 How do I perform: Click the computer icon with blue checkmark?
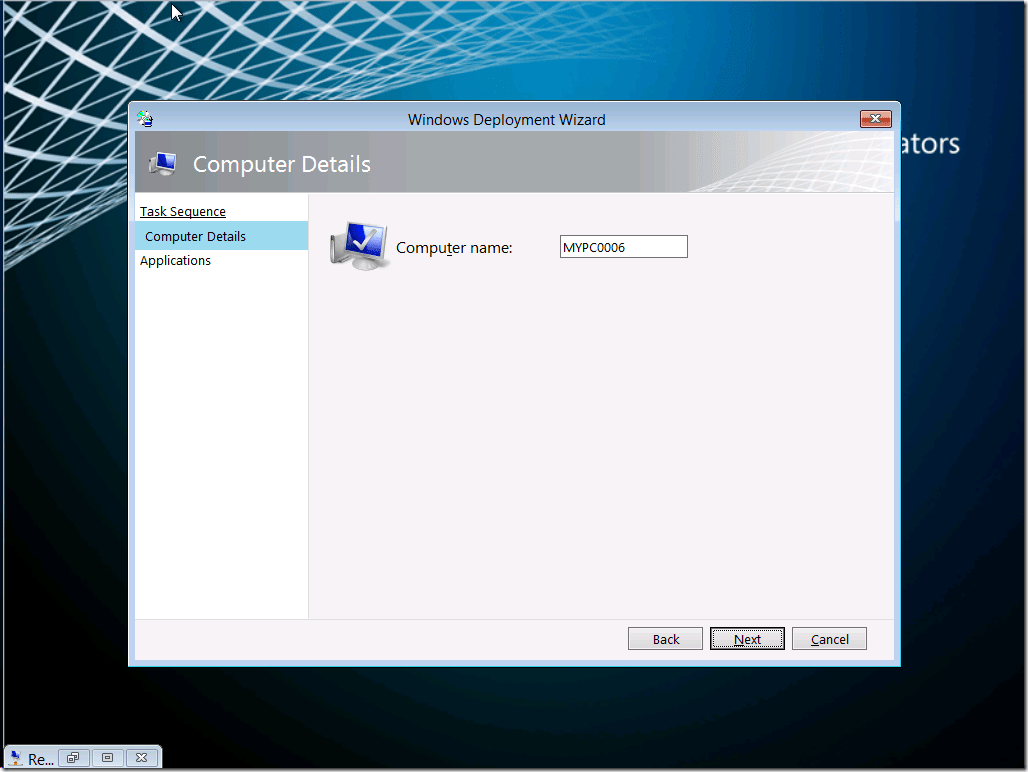coord(358,244)
